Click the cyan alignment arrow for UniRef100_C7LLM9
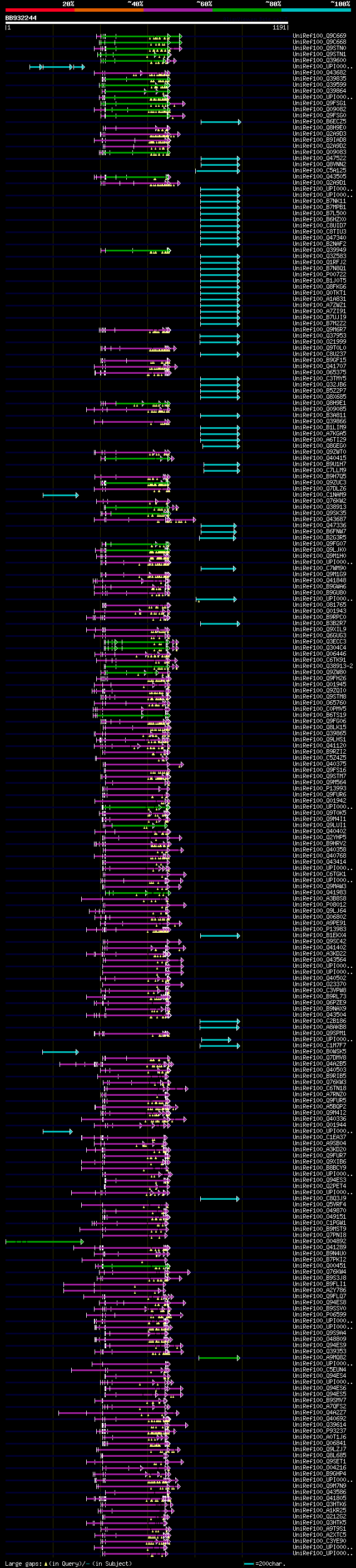Screen dimensions: 356x1568 (222, 471)
